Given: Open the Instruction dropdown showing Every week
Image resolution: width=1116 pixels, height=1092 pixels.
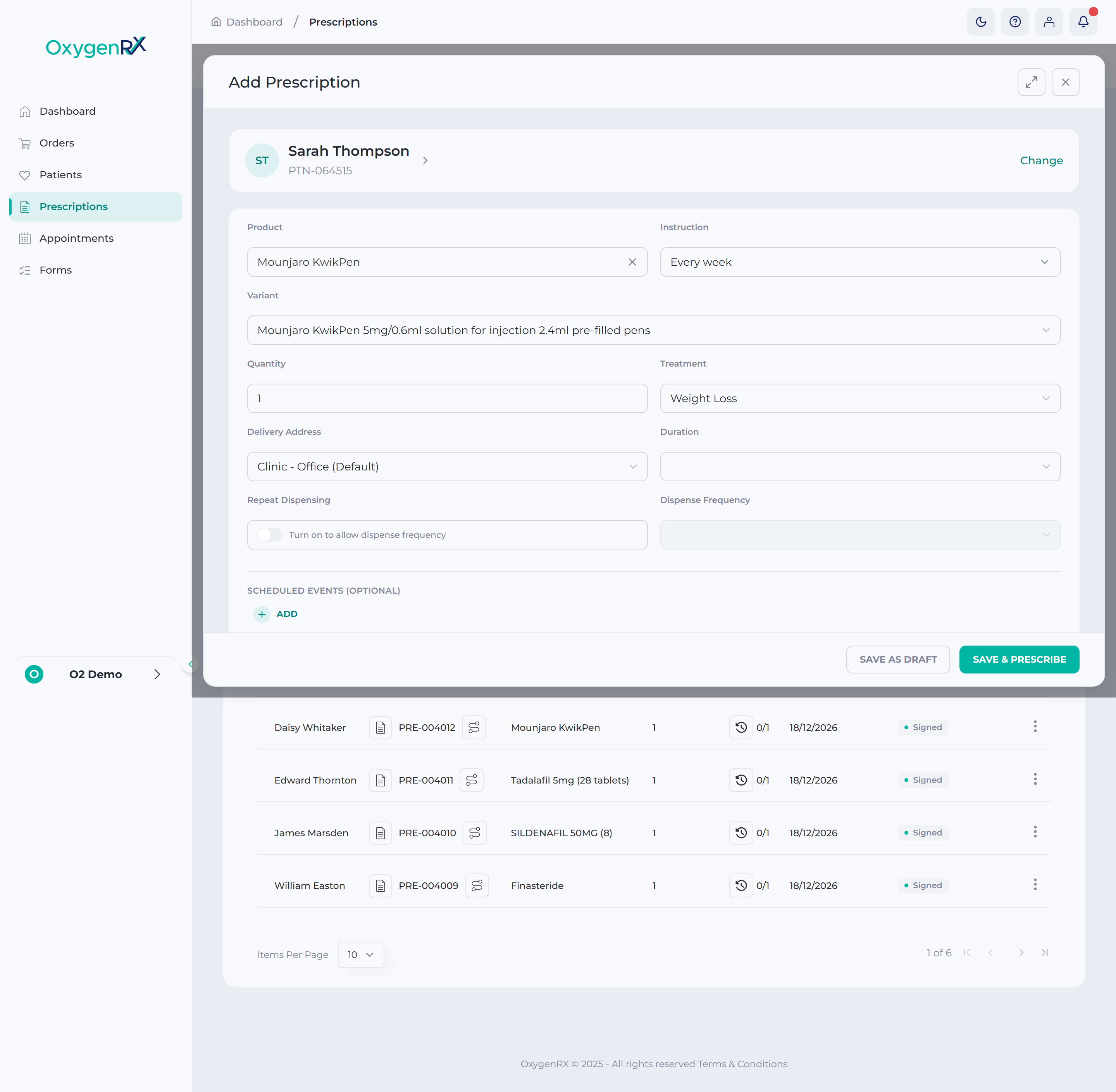Looking at the screenshot, I should point(859,262).
